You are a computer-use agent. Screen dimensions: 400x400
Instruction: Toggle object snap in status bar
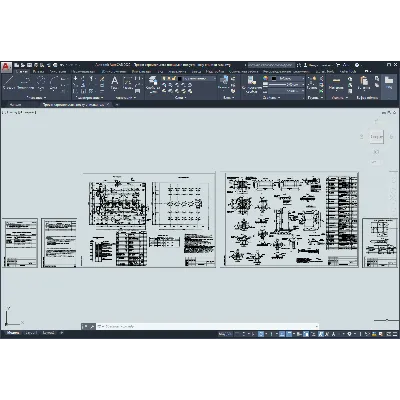289,334
